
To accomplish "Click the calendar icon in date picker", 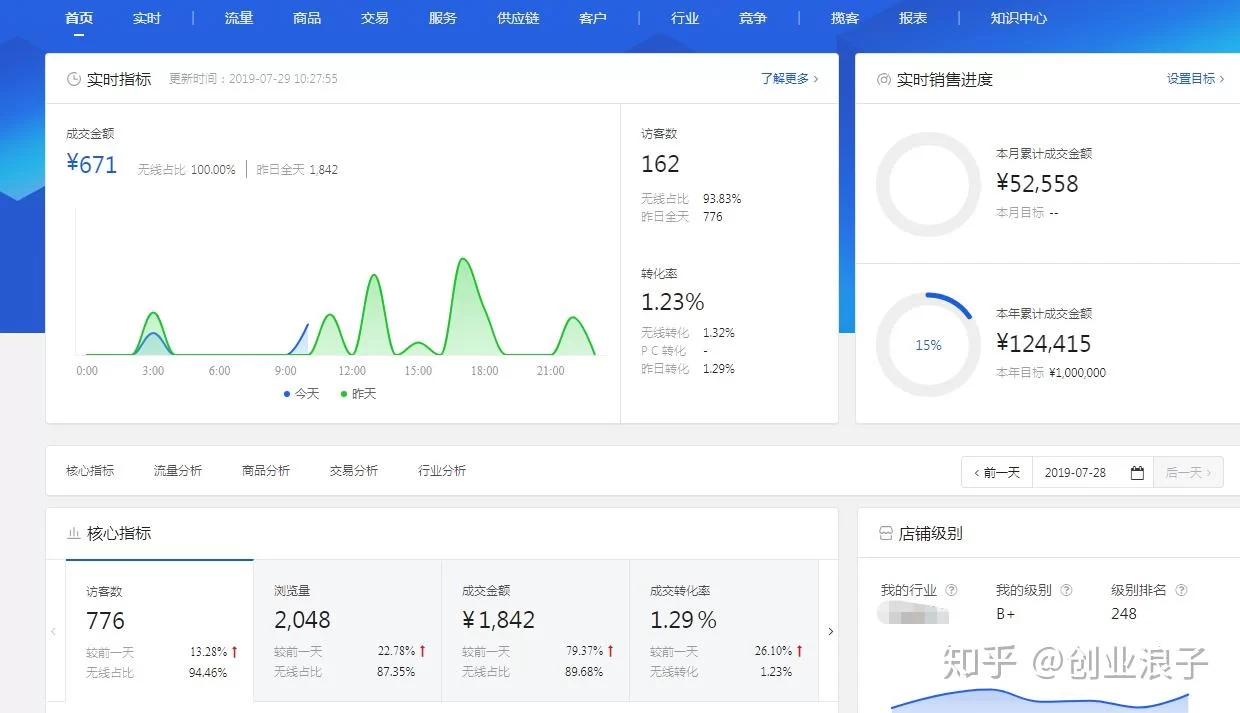I will click(1137, 473).
